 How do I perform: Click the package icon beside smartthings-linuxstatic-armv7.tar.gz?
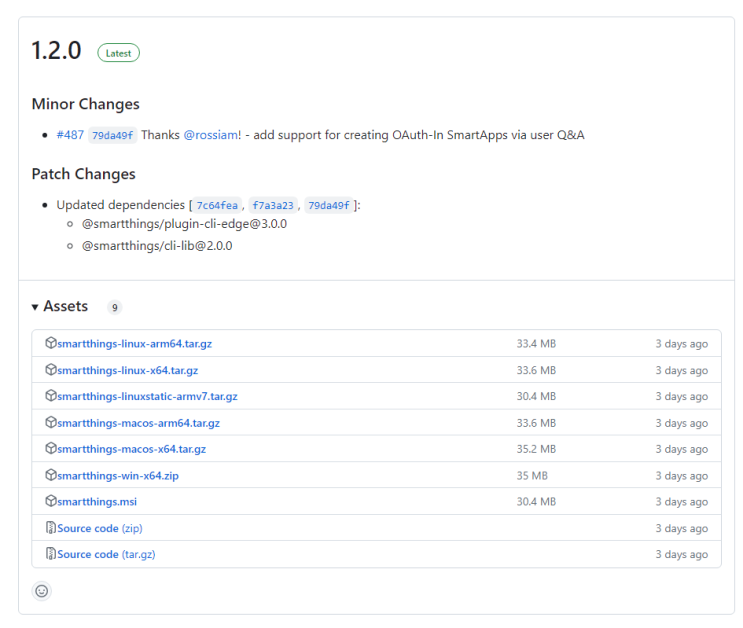click(51, 396)
